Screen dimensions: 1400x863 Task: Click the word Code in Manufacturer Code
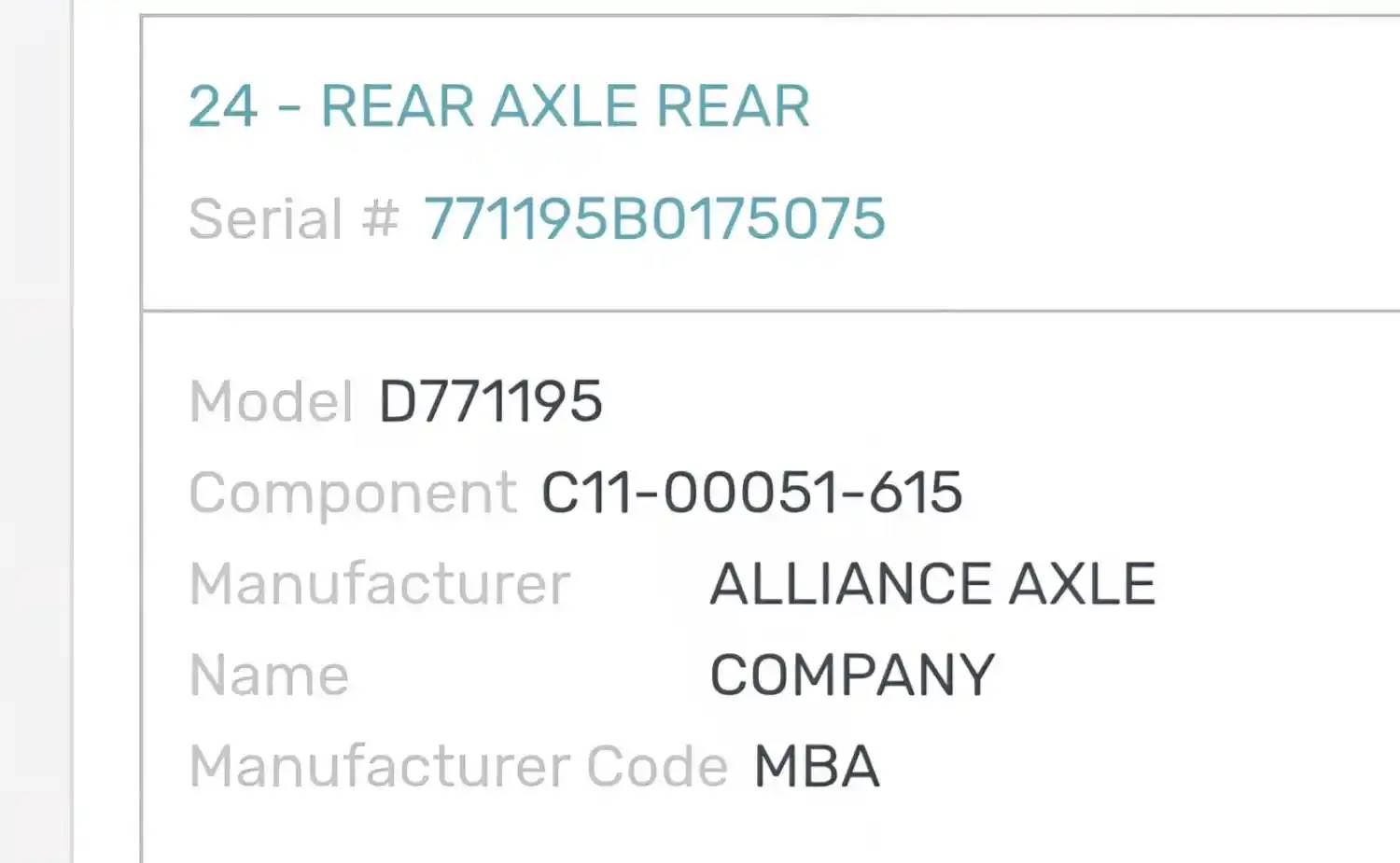(x=657, y=767)
